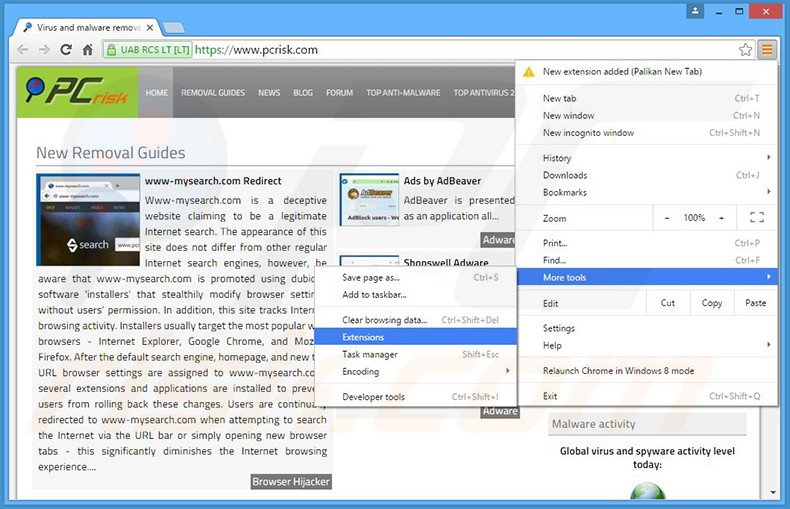Open Developer tools from submenu
Screen dimensions: 790x509
coord(416,397)
